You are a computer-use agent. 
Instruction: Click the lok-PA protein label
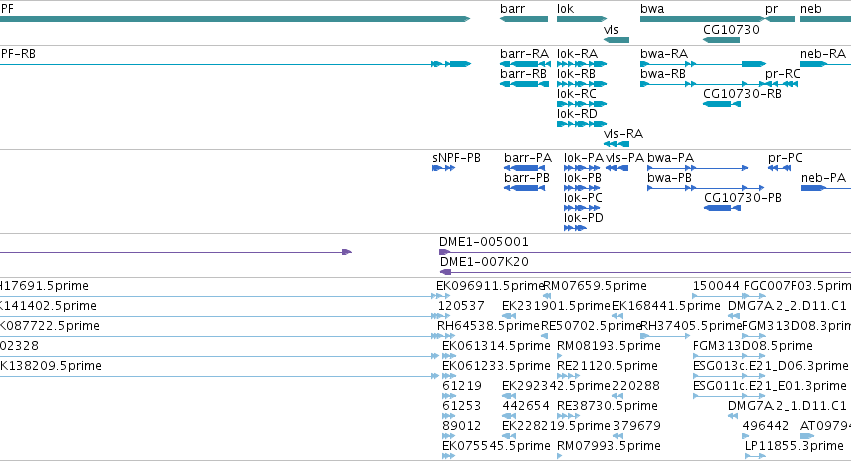(x=584, y=158)
